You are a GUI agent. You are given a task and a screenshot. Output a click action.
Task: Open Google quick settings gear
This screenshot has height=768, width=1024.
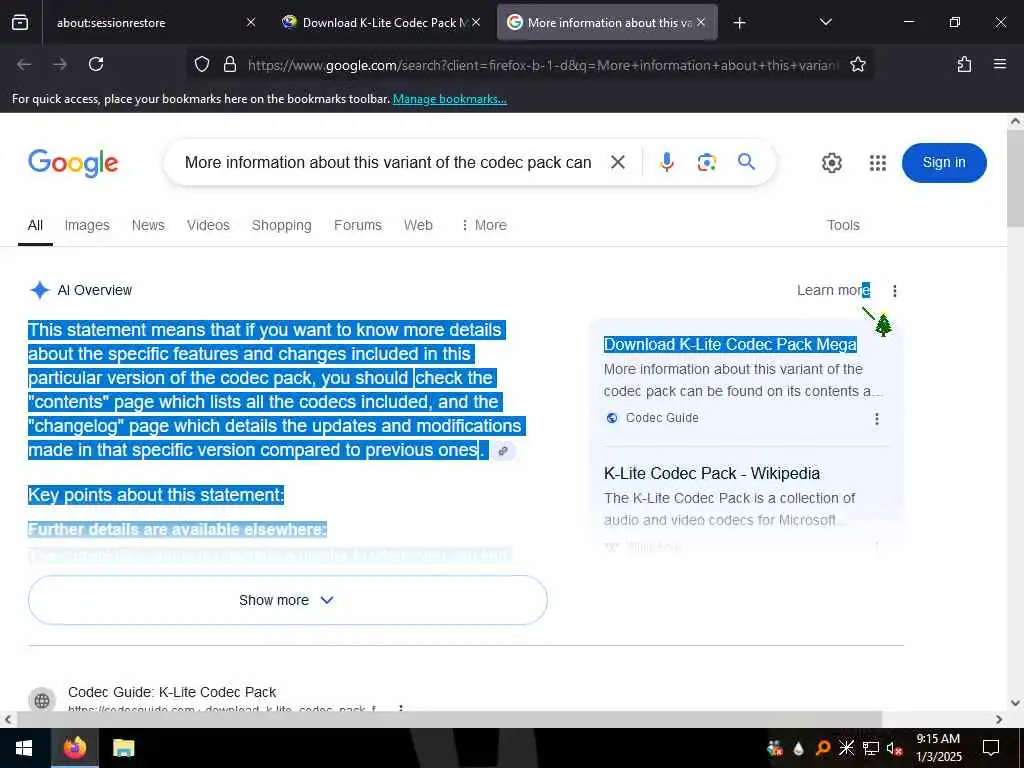point(831,163)
